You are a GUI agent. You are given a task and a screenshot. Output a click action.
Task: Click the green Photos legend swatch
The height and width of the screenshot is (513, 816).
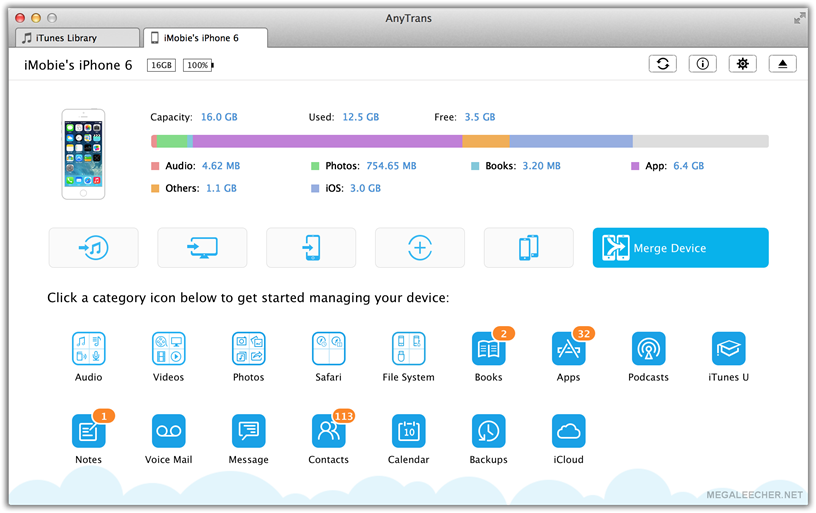point(315,166)
